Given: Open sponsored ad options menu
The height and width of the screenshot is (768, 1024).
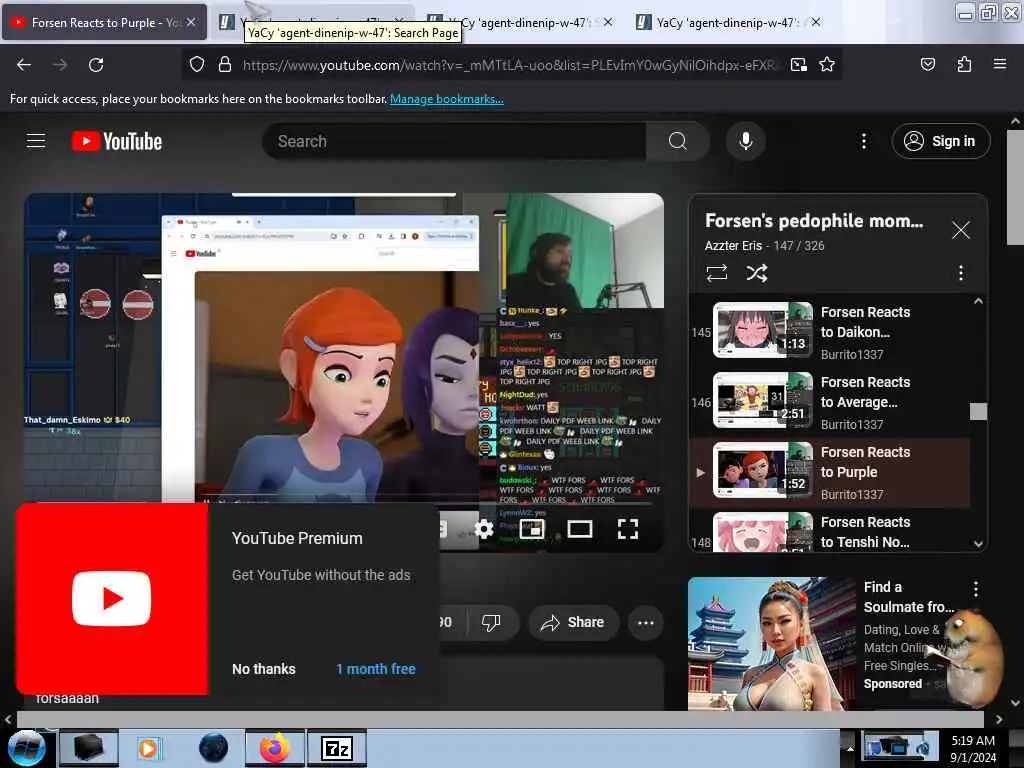Looking at the screenshot, I should pyautogui.click(x=975, y=589).
